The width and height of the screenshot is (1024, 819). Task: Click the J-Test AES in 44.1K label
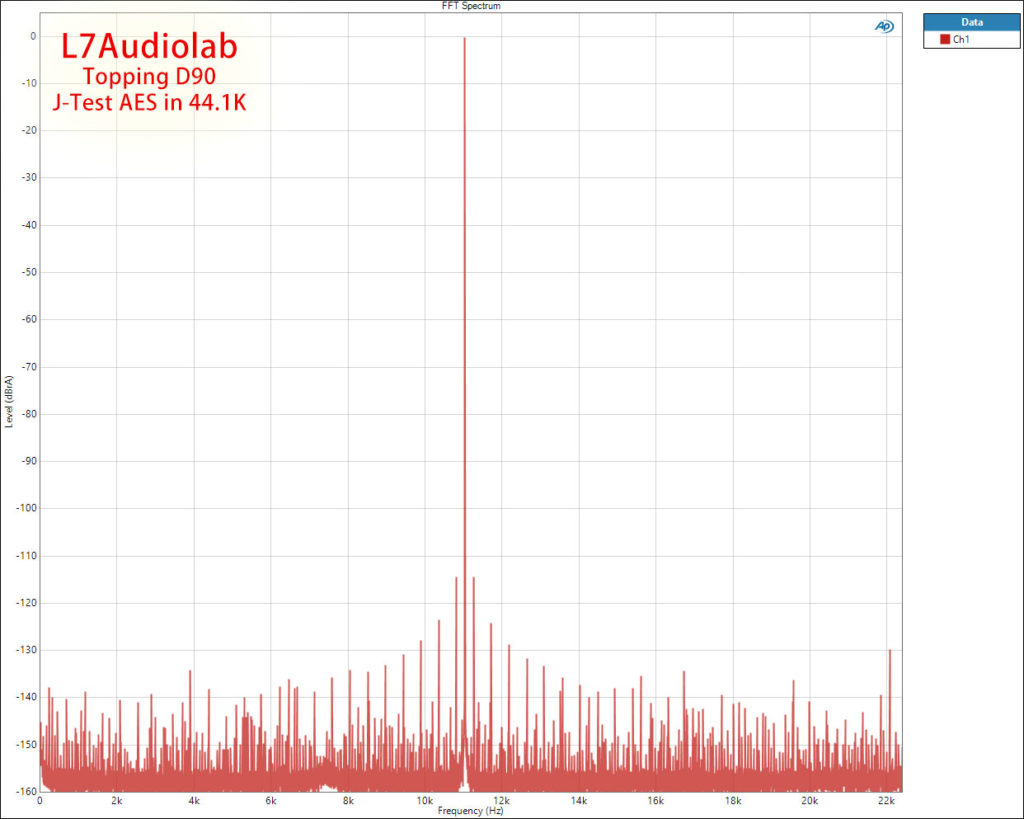pyautogui.click(x=151, y=103)
